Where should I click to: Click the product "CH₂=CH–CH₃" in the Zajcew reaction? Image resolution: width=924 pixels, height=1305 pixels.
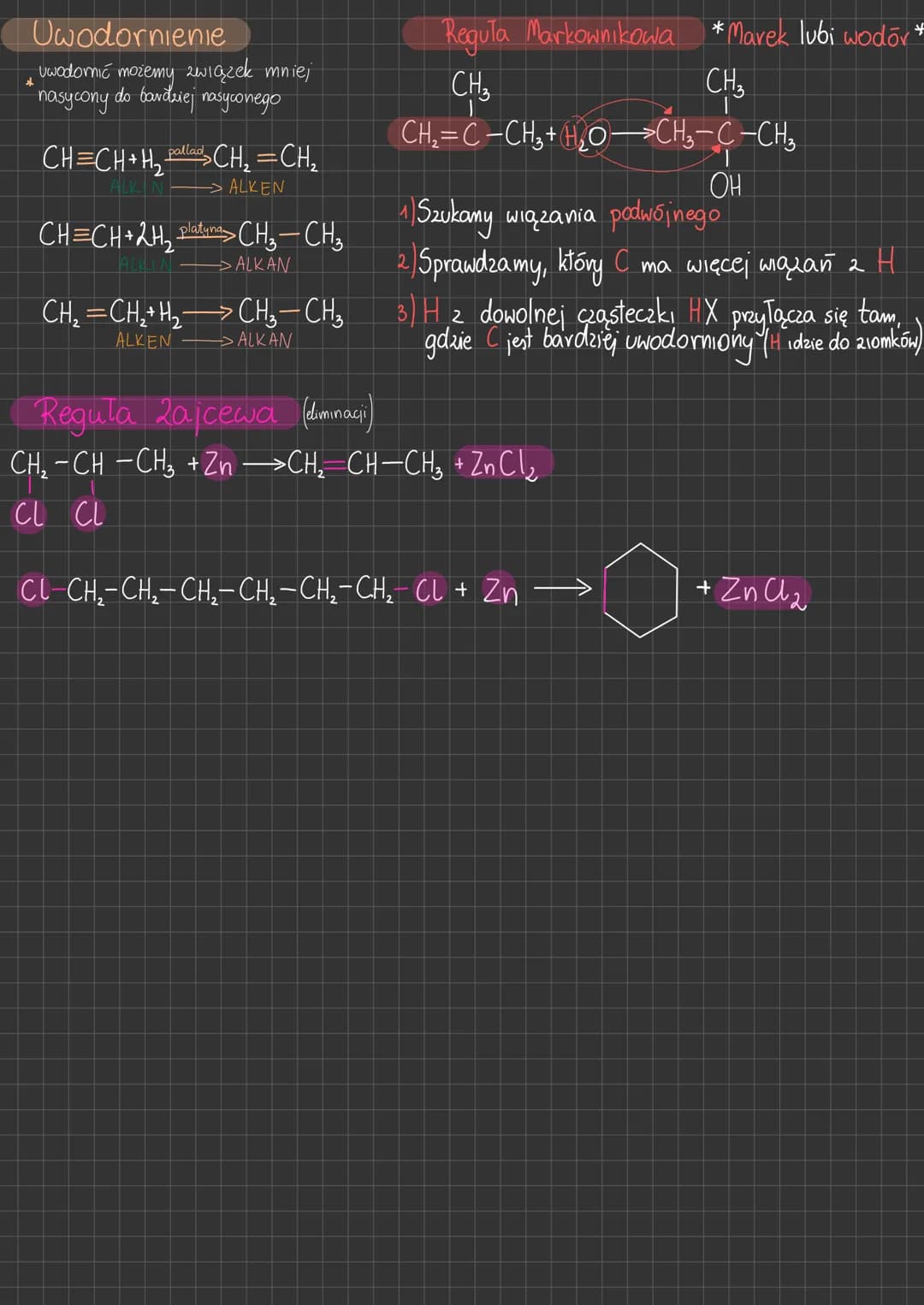click(x=365, y=465)
